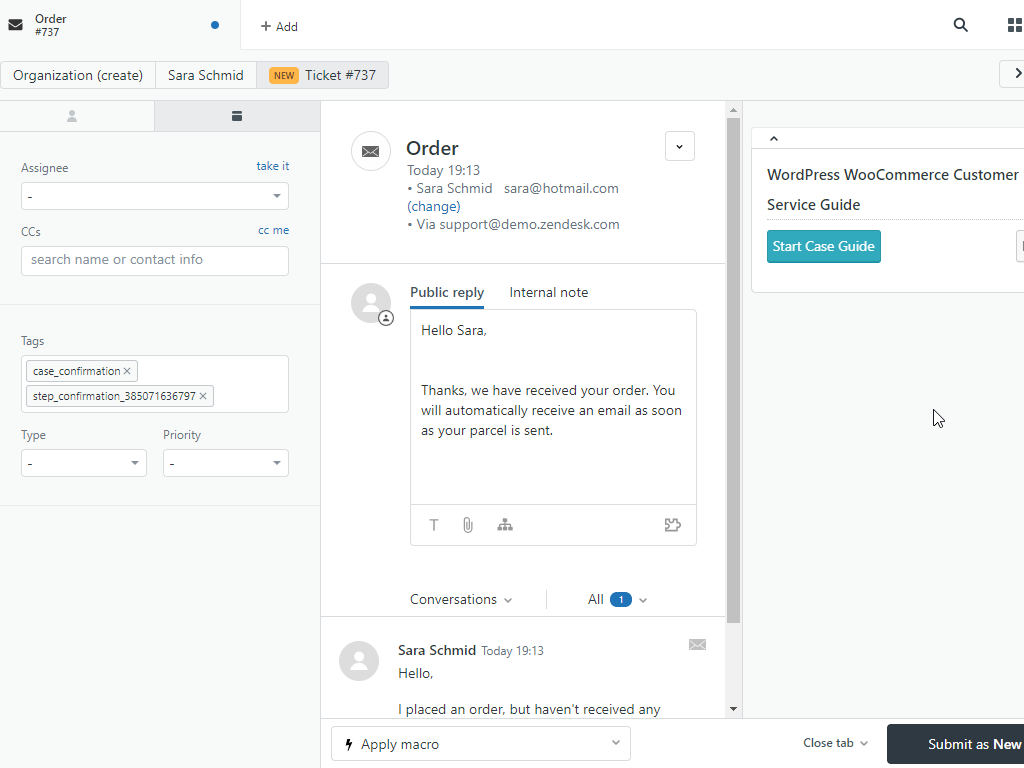This screenshot has width=1024, height=768.
Task: Click the 'Today 19:13' timestamp under Order title
Action: (443, 170)
